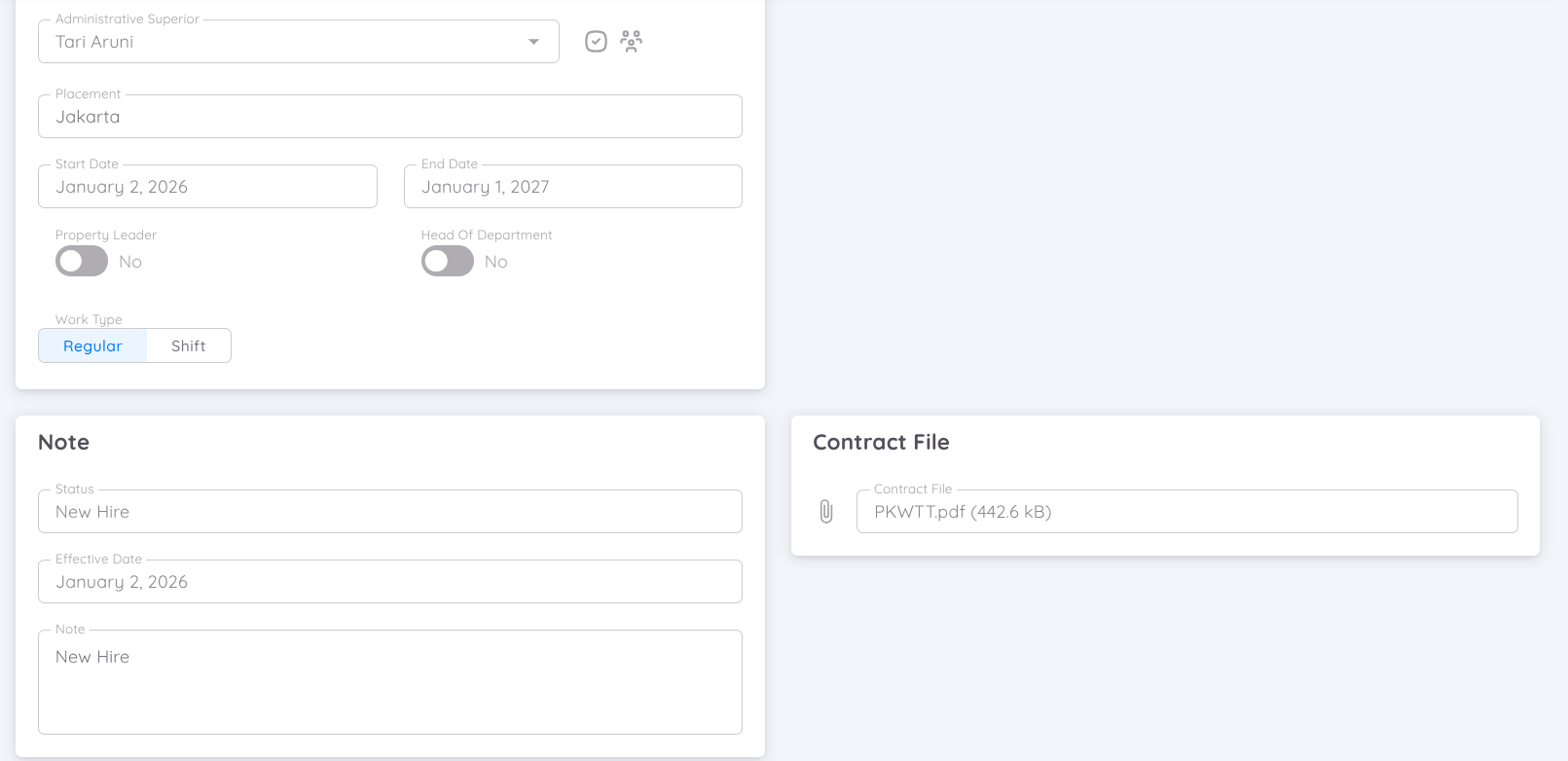Image resolution: width=1568 pixels, height=761 pixels.
Task: Open the team members icon next to superior field
Action: (631, 41)
